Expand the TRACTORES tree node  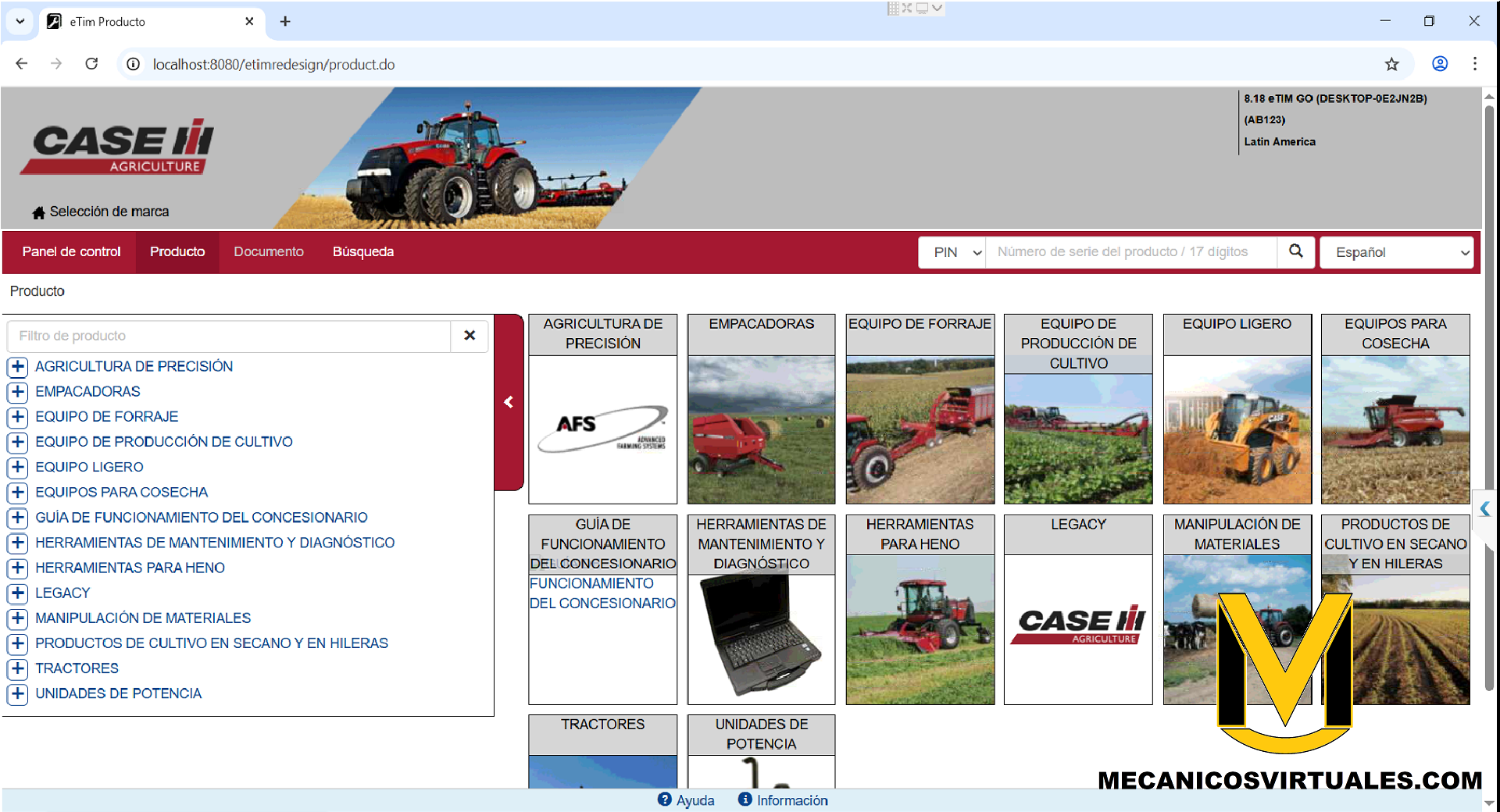pos(18,669)
